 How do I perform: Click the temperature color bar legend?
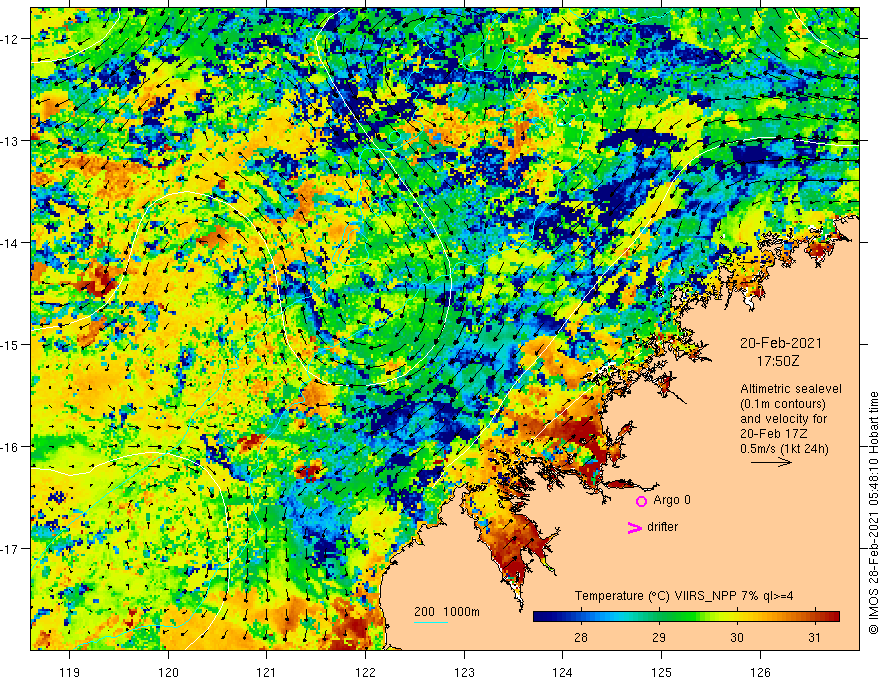click(x=686, y=617)
